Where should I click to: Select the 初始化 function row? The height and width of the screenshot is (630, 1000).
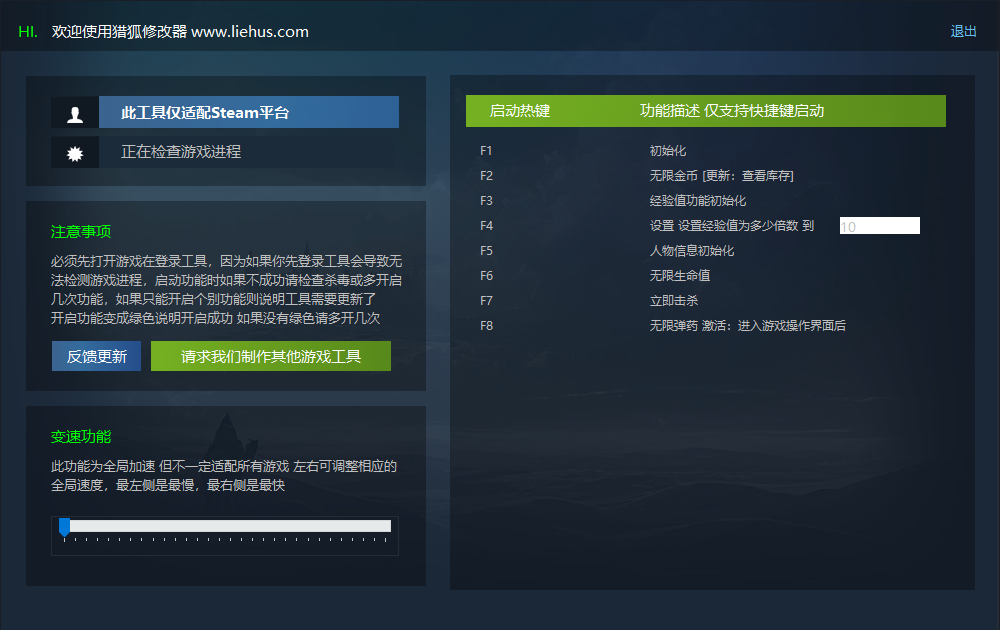point(668,151)
